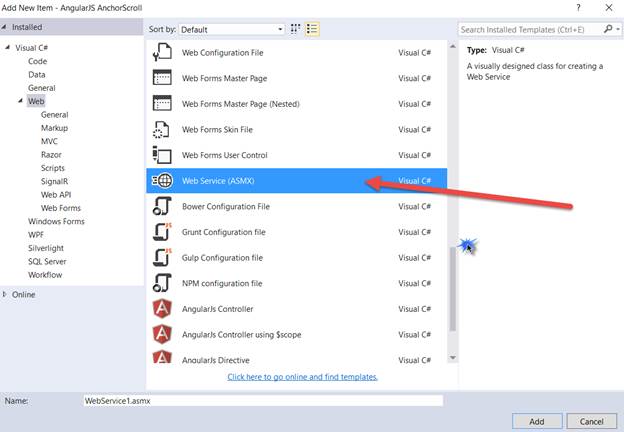
Task: Click the search magnifier icon
Action: point(608,29)
